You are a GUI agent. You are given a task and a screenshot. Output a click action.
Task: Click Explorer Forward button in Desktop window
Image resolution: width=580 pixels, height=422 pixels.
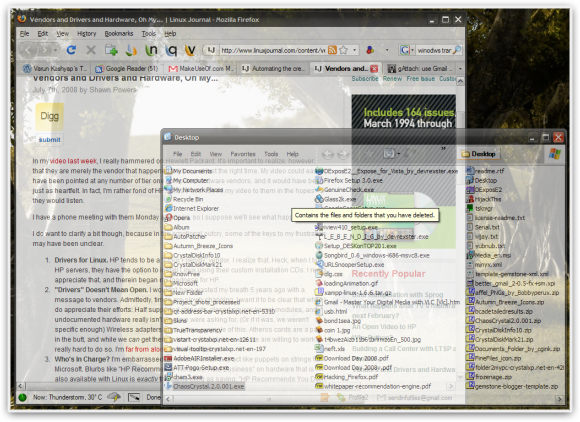pos(343,154)
